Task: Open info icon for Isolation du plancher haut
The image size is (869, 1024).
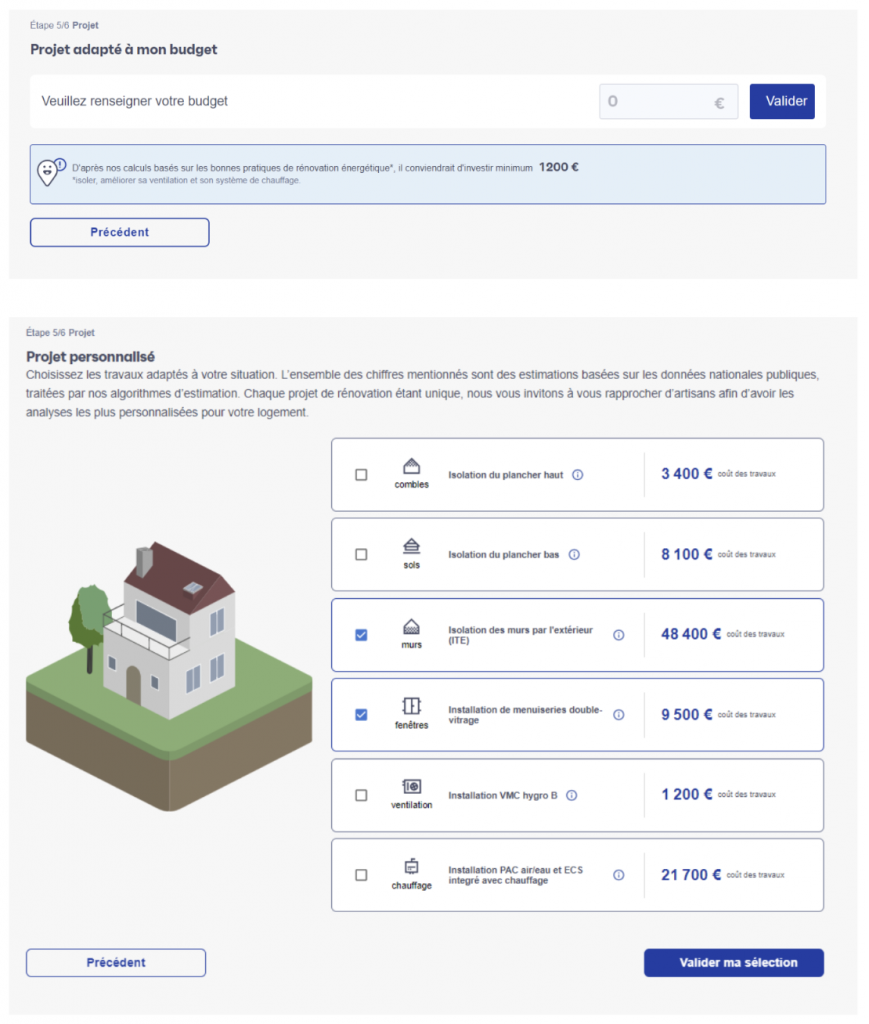Action: [578, 475]
